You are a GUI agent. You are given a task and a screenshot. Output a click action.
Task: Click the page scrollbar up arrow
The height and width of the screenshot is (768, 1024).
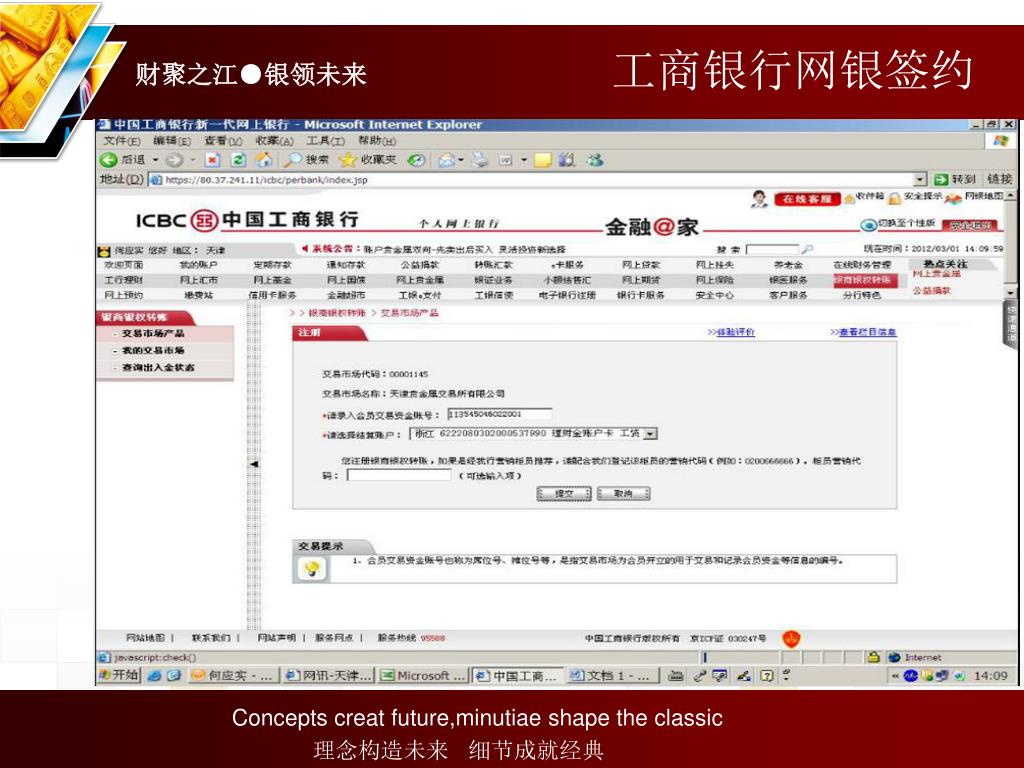(1010, 196)
